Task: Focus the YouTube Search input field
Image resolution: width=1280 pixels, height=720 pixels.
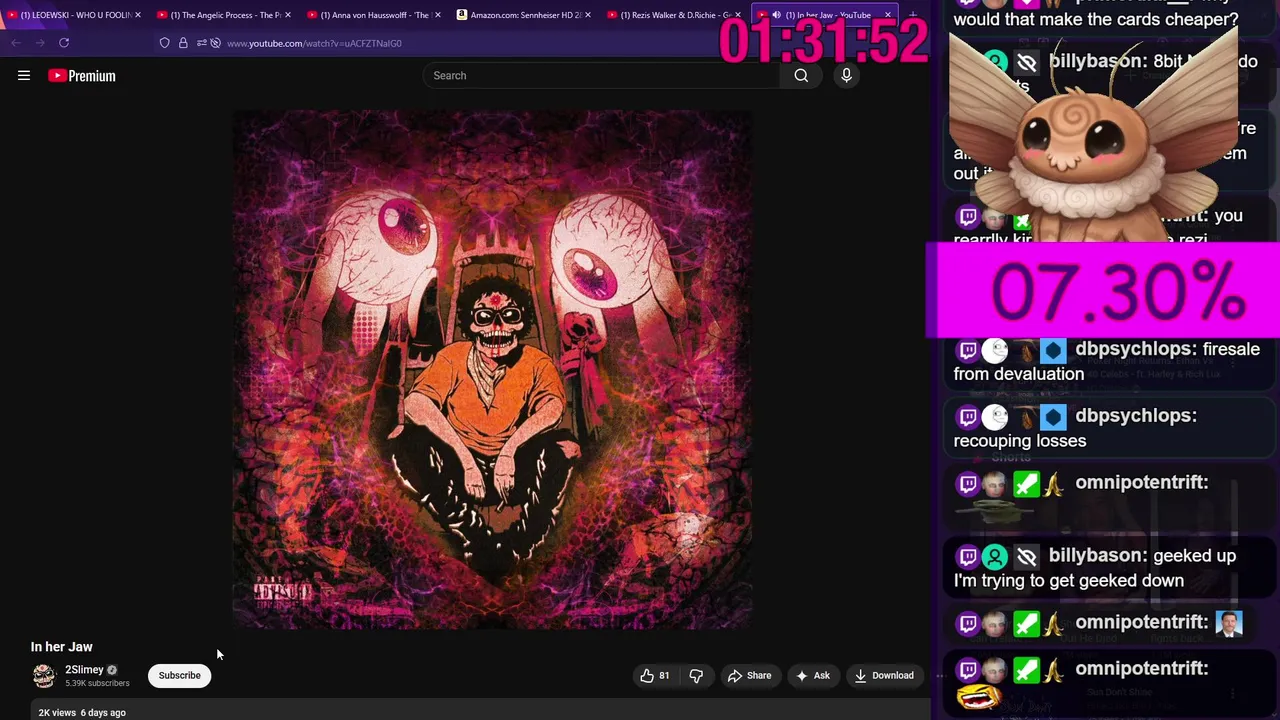Action: [602, 75]
